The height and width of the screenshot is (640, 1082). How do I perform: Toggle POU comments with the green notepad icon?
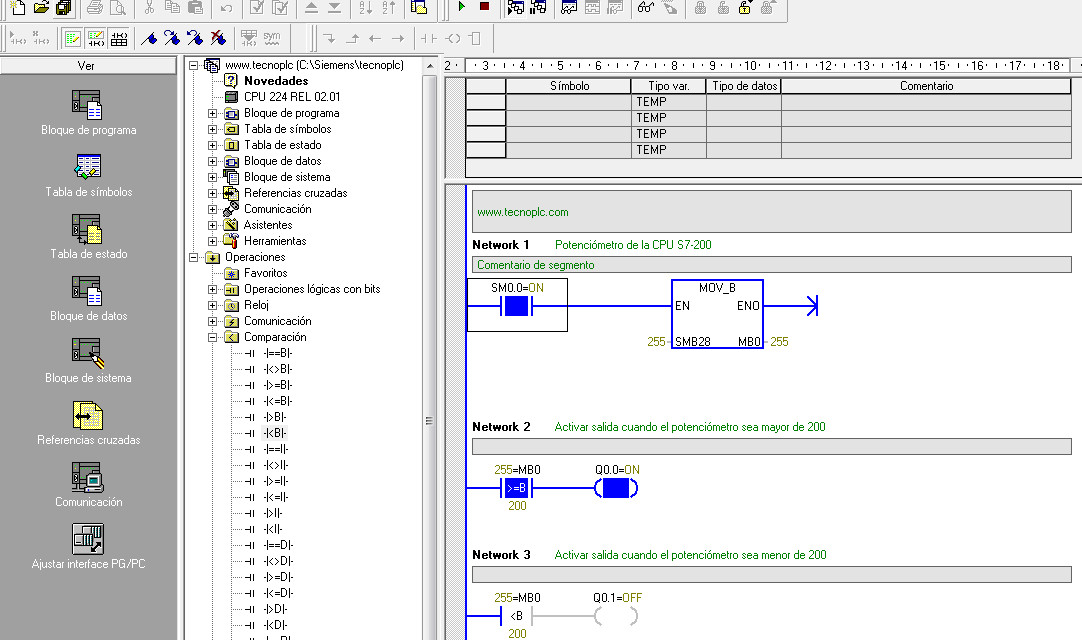(x=72, y=39)
